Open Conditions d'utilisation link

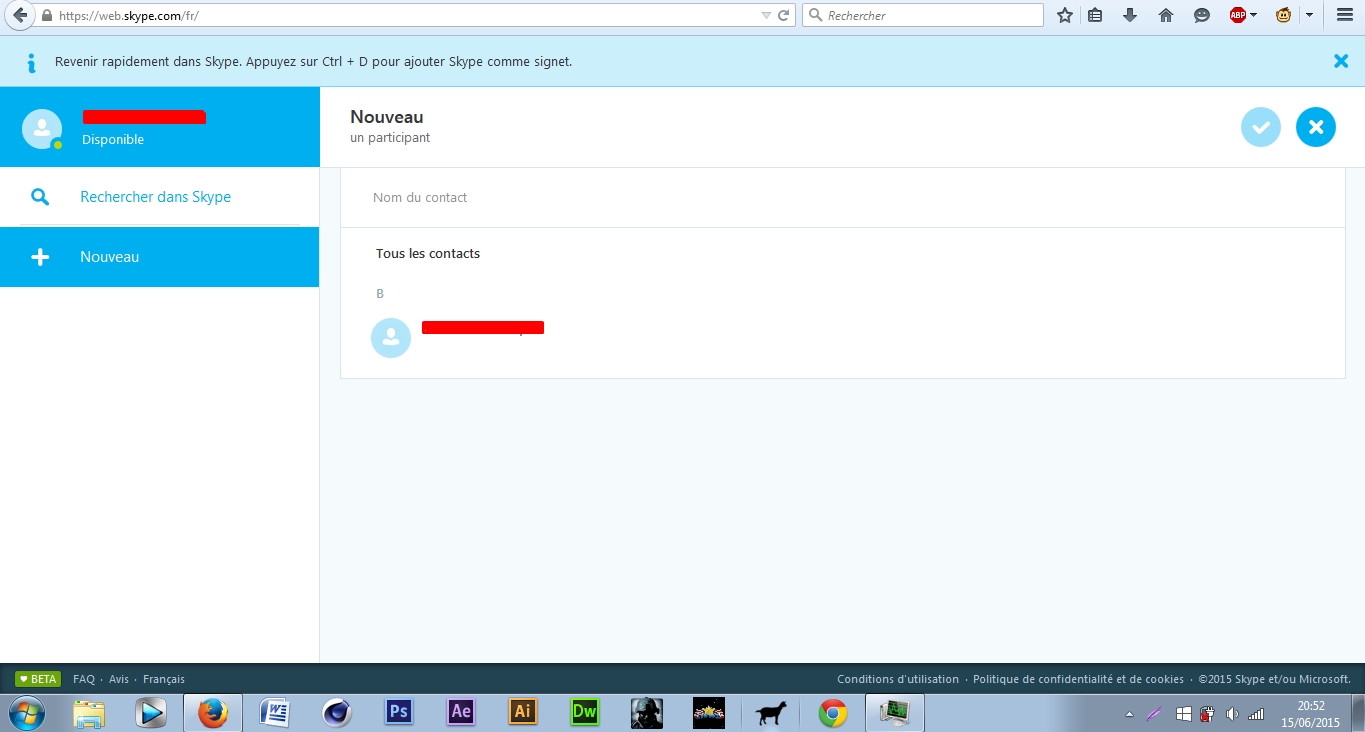898,679
